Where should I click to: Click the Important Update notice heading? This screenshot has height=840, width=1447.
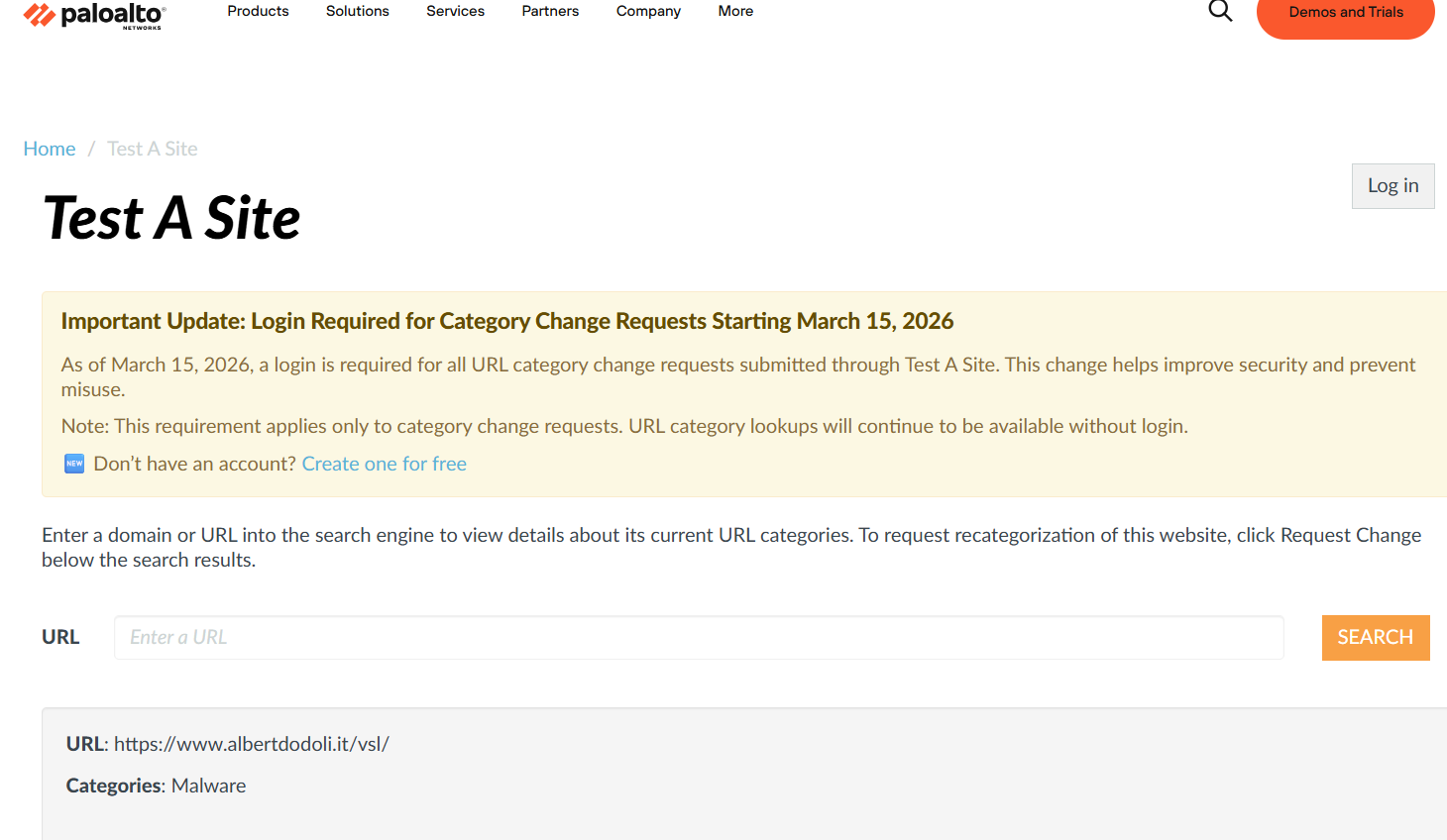506,321
